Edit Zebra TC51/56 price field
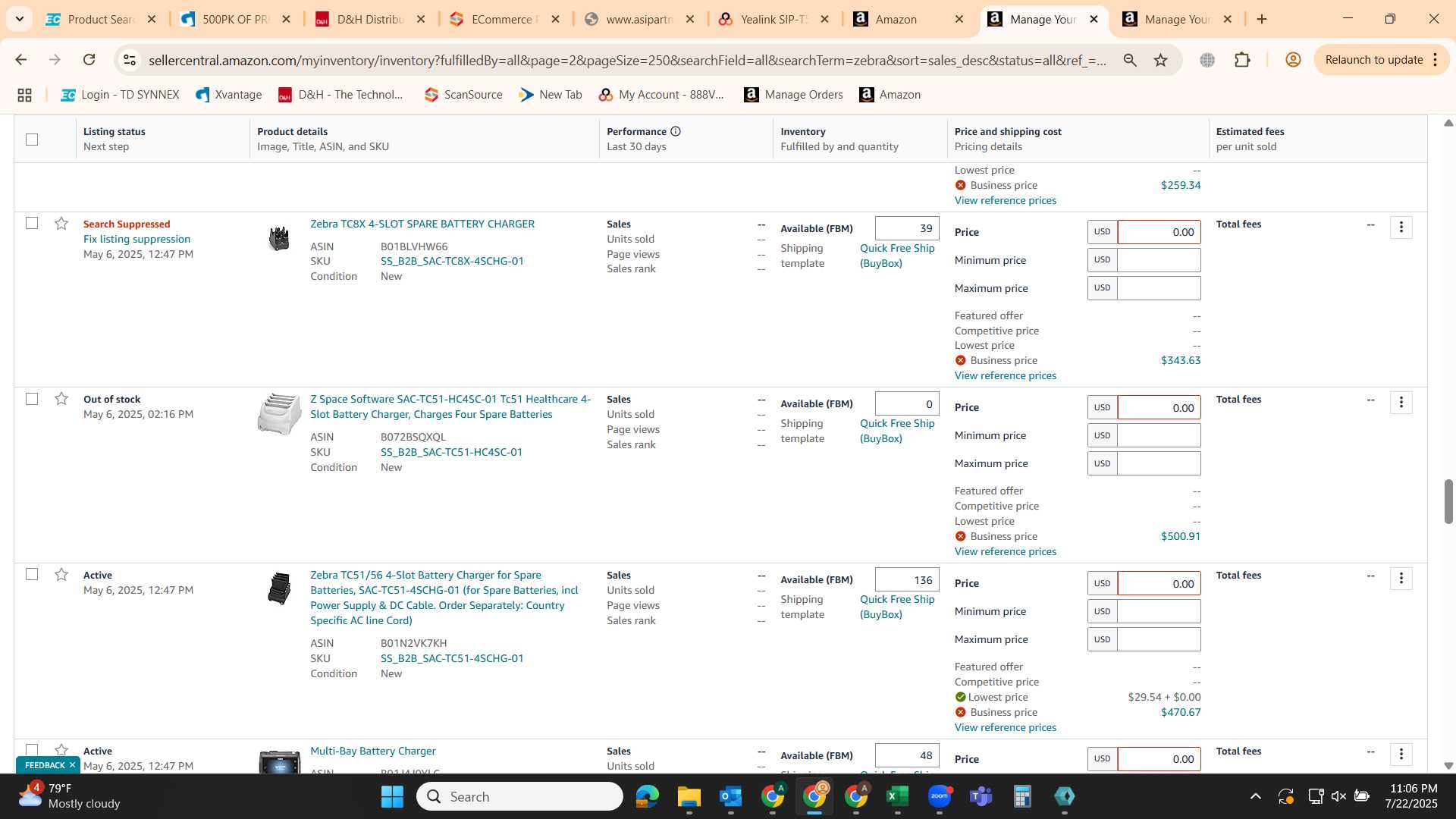The height and width of the screenshot is (819, 1456). pos(1159,583)
